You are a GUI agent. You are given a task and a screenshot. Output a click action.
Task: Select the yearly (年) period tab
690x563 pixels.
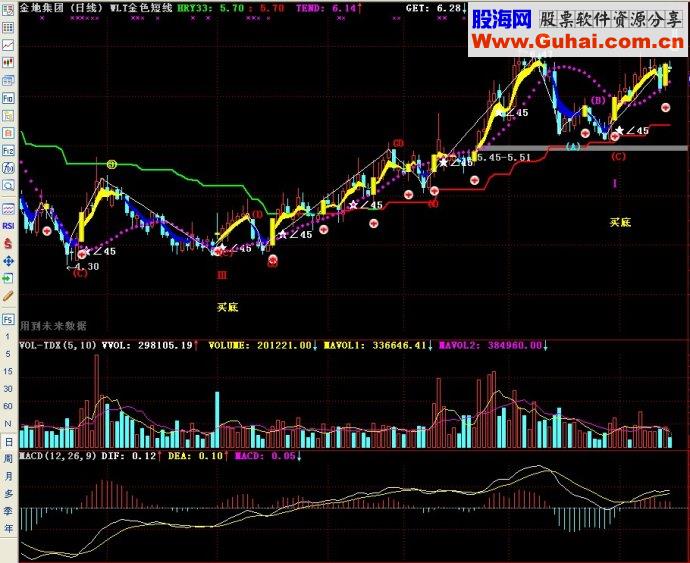(x=8, y=528)
